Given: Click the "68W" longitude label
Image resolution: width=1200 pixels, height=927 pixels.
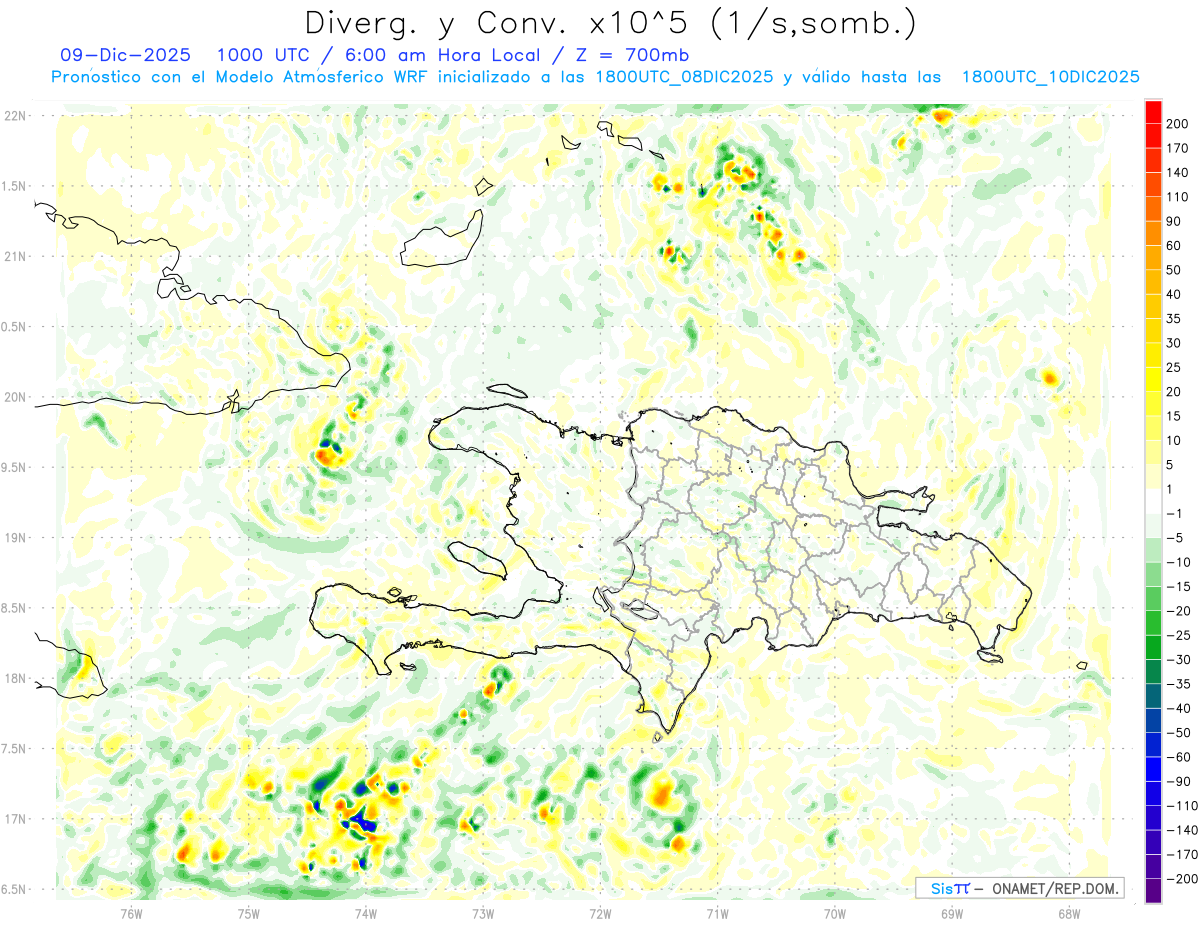Looking at the screenshot, I should click(x=1069, y=912).
